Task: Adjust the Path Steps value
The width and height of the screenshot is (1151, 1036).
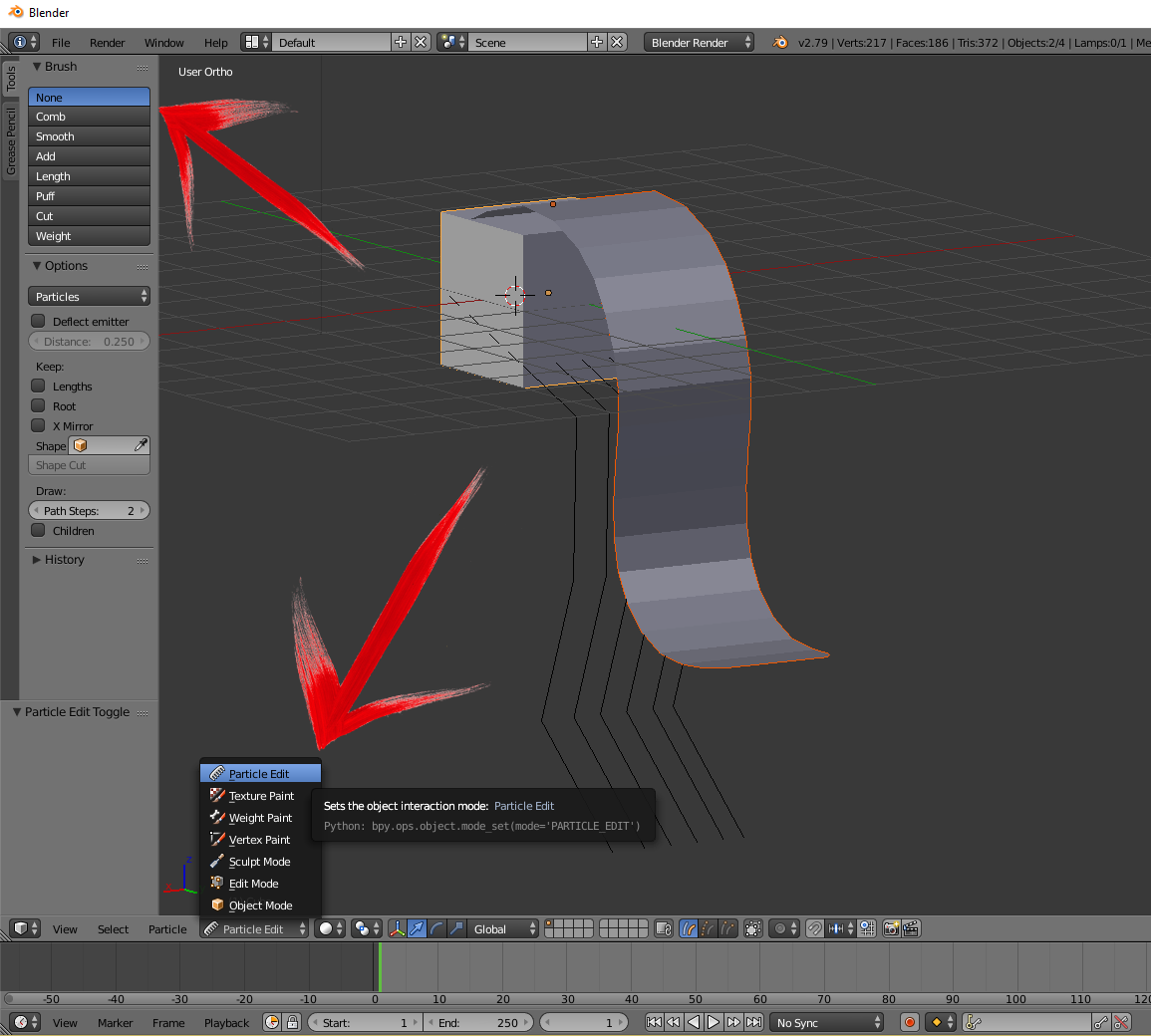Action: 89,511
